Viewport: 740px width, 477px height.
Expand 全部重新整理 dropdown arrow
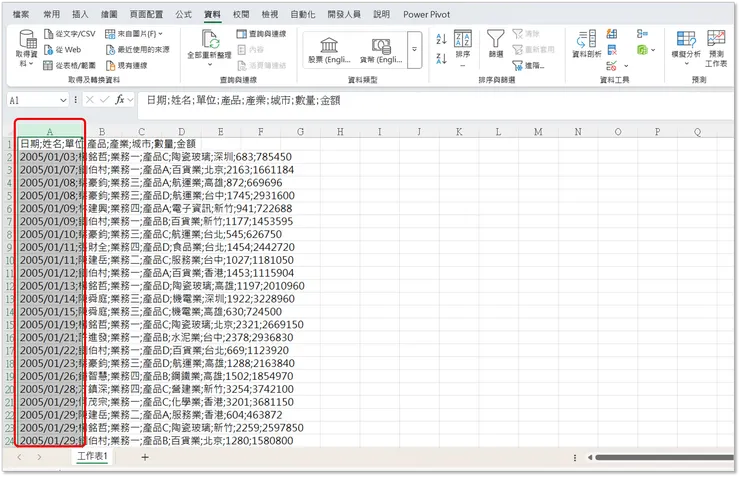pos(210,65)
